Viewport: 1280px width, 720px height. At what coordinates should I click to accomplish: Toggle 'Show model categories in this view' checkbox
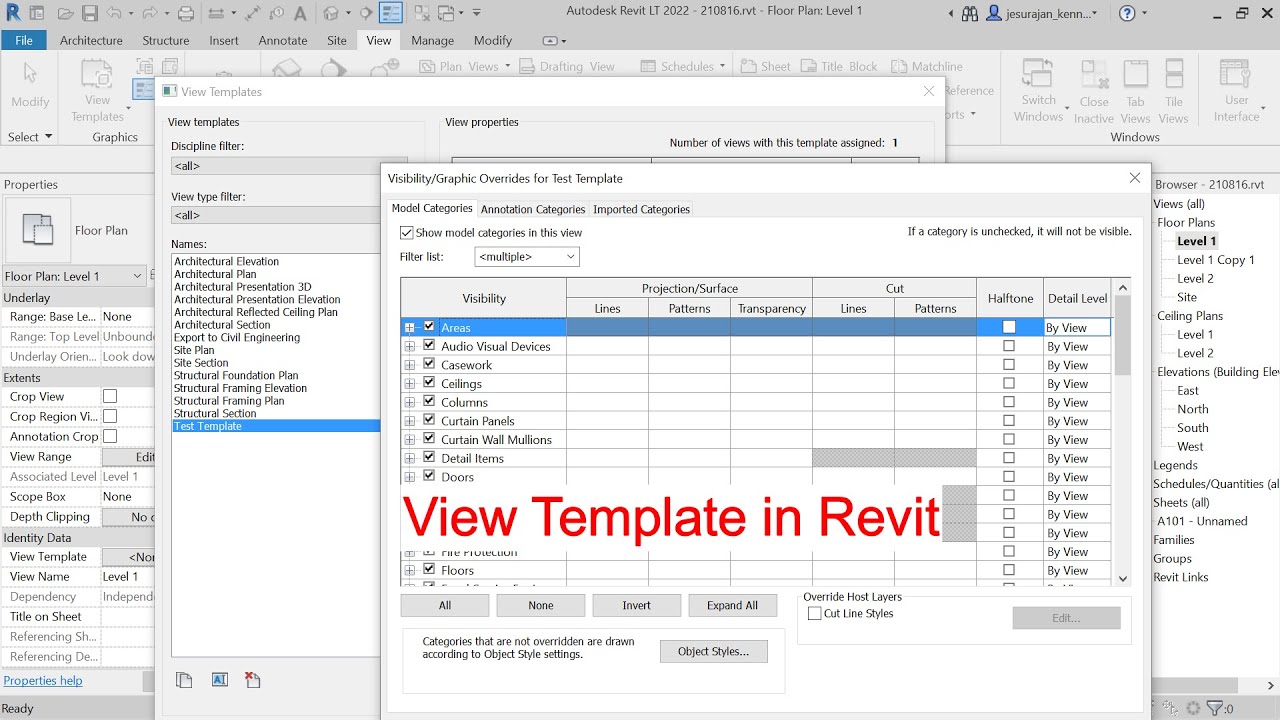pos(406,232)
